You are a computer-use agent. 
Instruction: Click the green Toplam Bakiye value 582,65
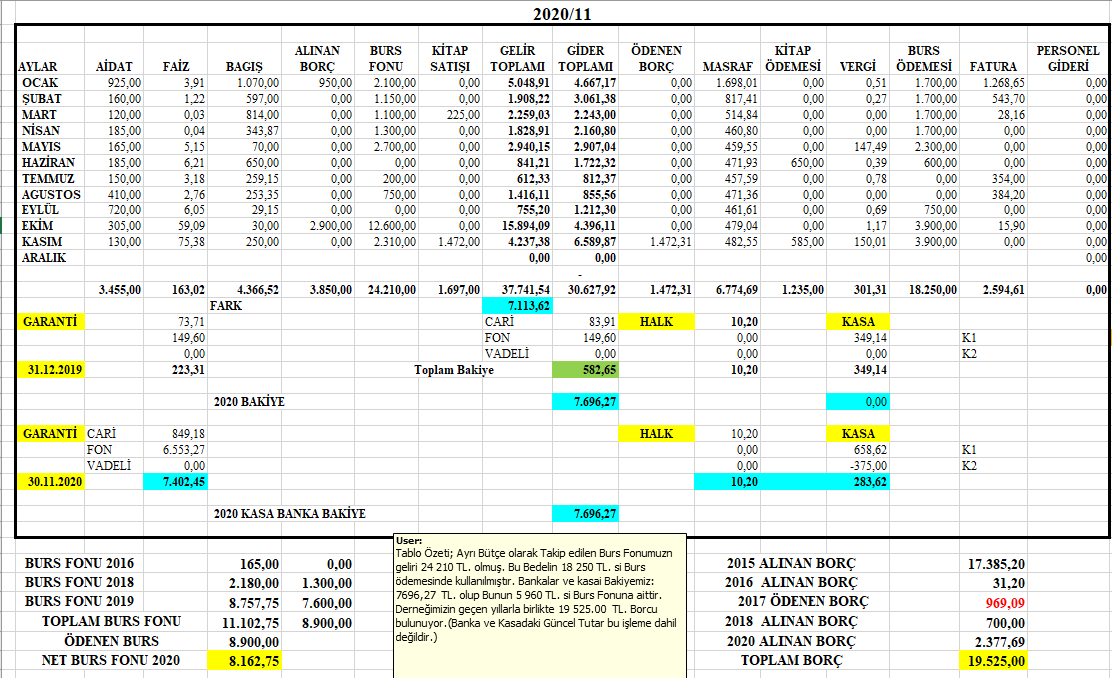586,369
